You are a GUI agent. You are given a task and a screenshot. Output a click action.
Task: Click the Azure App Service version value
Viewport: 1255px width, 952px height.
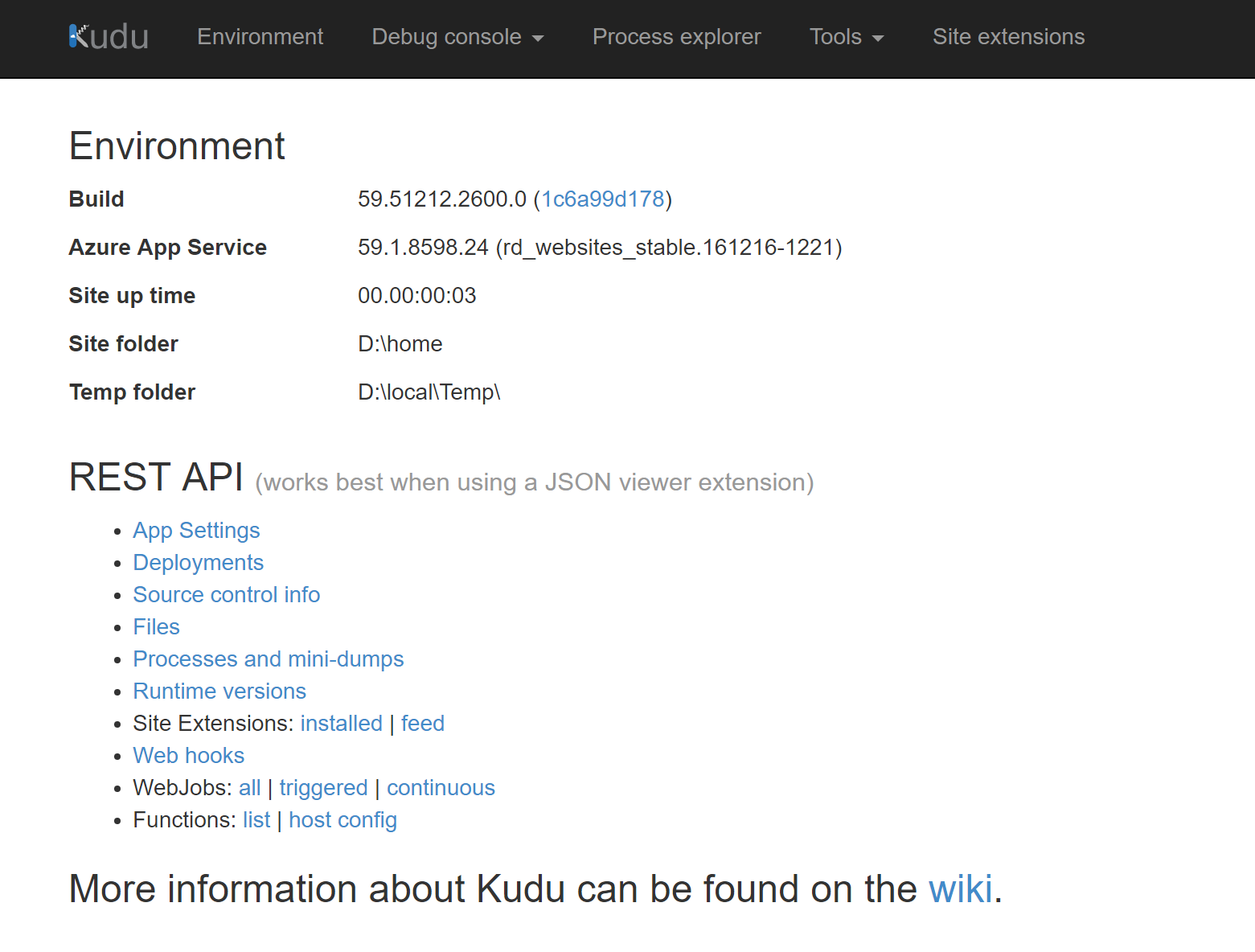(x=600, y=248)
